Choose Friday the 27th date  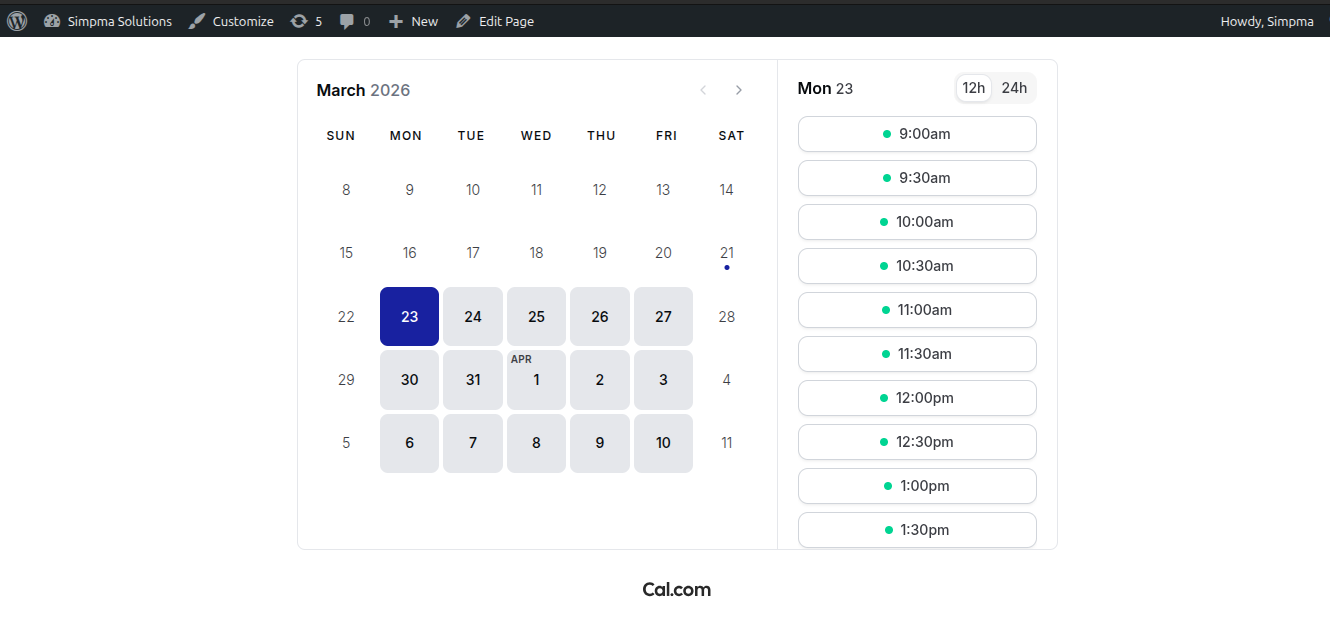click(x=663, y=317)
